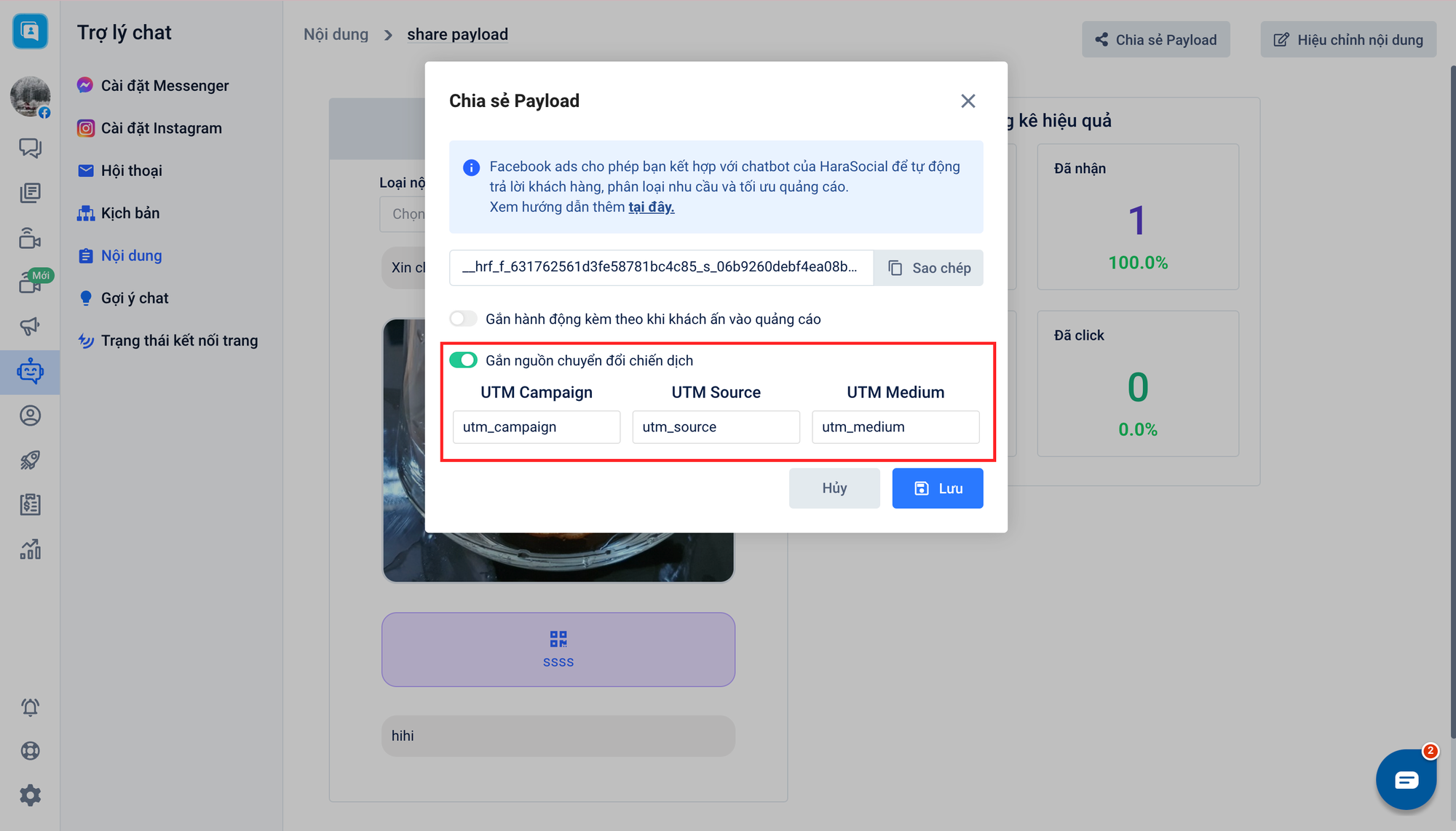The width and height of the screenshot is (1456, 831).
Task: Disable campaign conversion source toggle
Action: pyautogui.click(x=463, y=360)
